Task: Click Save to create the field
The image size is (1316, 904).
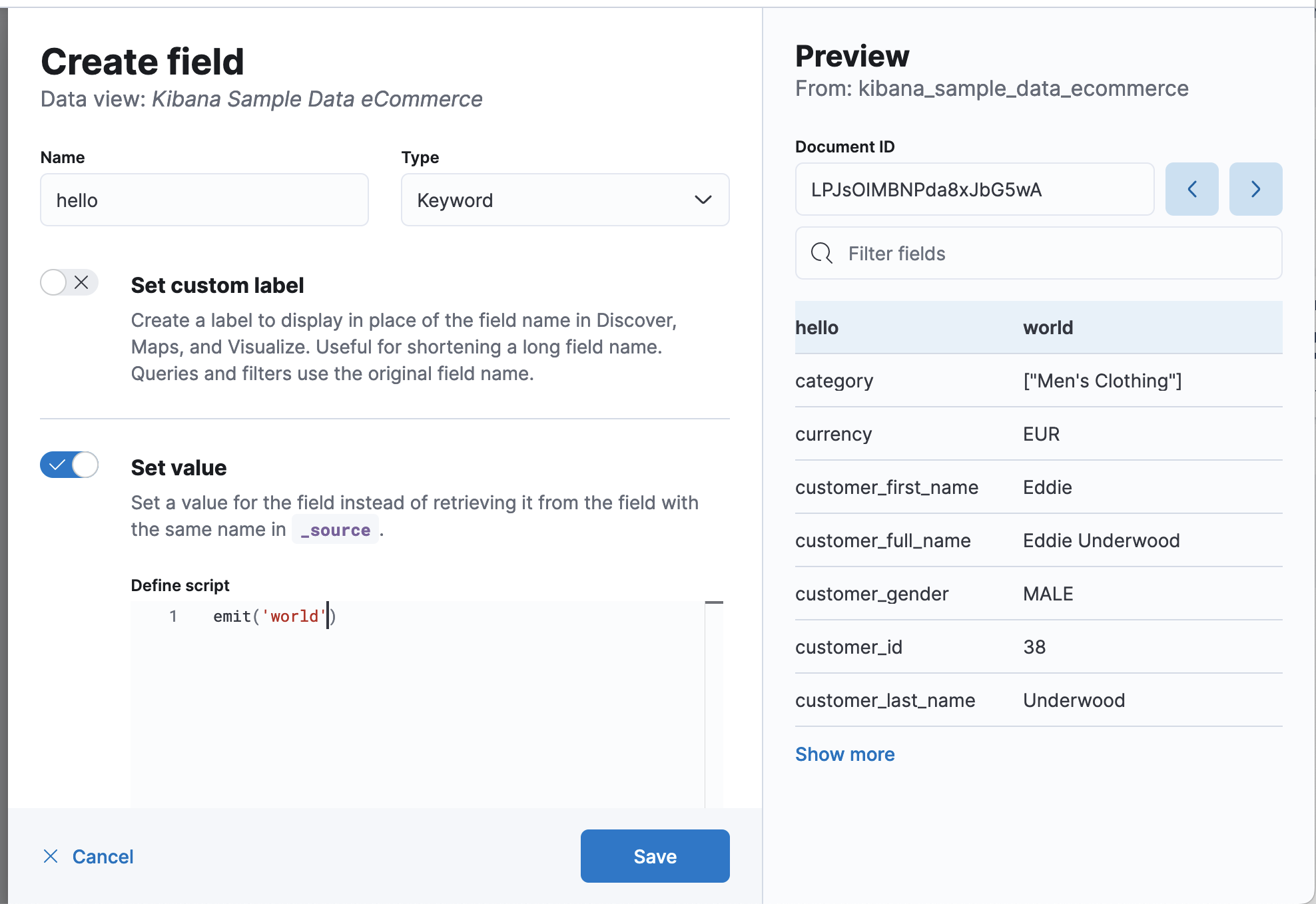Action: tap(654, 856)
